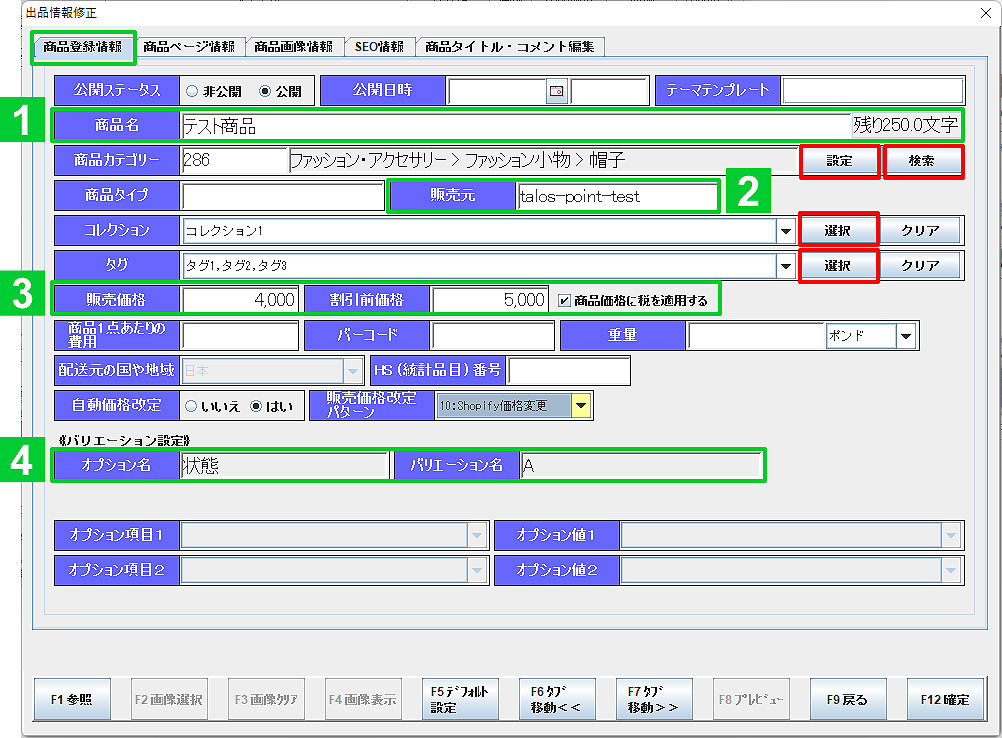Go to 商品画像情報 tab
Image resolution: width=1002 pixels, height=738 pixels.
(x=293, y=46)
